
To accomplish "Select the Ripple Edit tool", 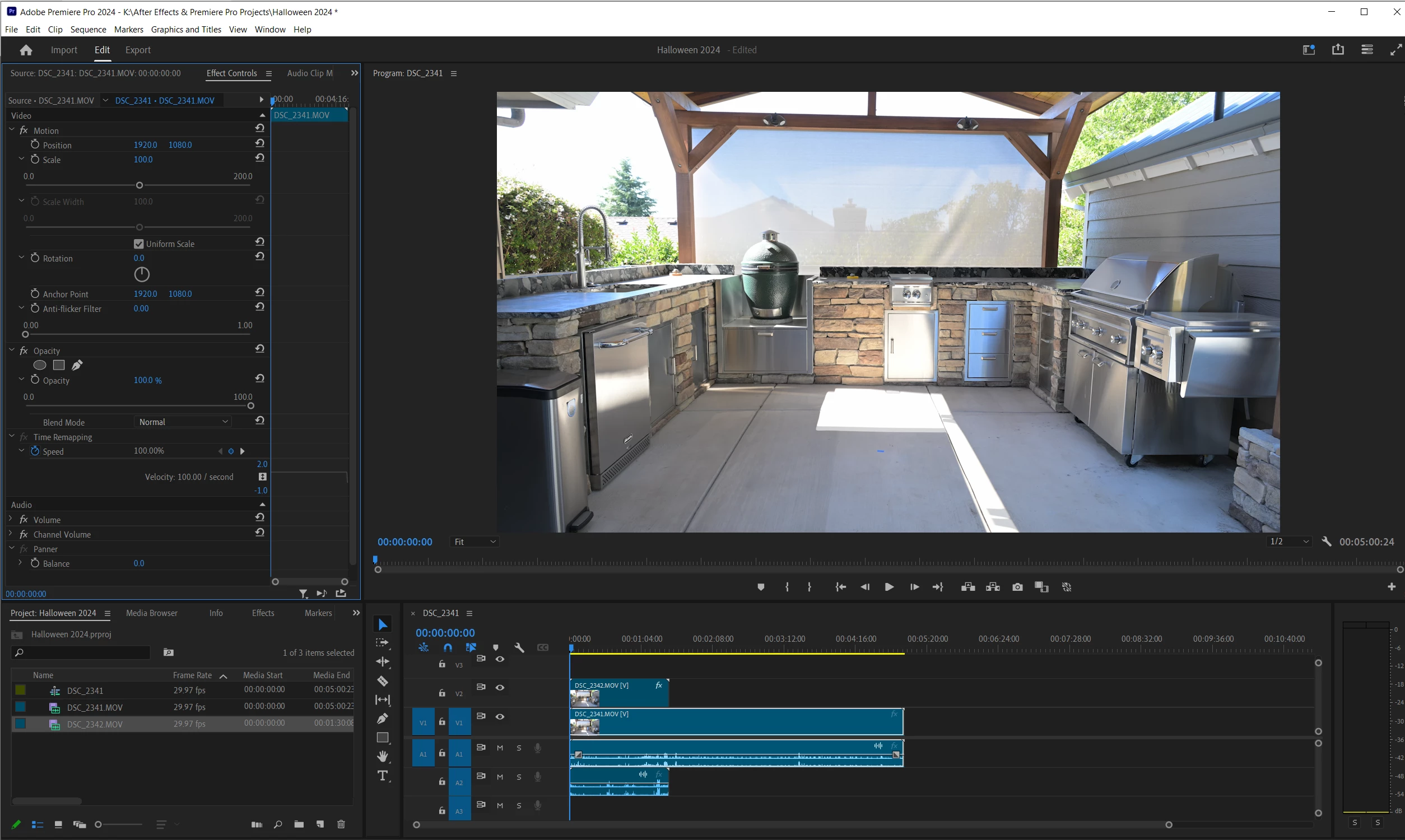I will (x=383, y=662).
